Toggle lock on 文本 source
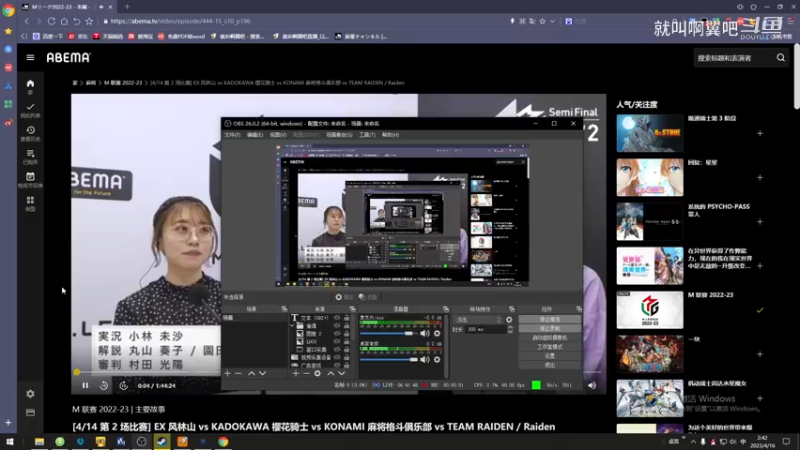 tap(346, 318)
